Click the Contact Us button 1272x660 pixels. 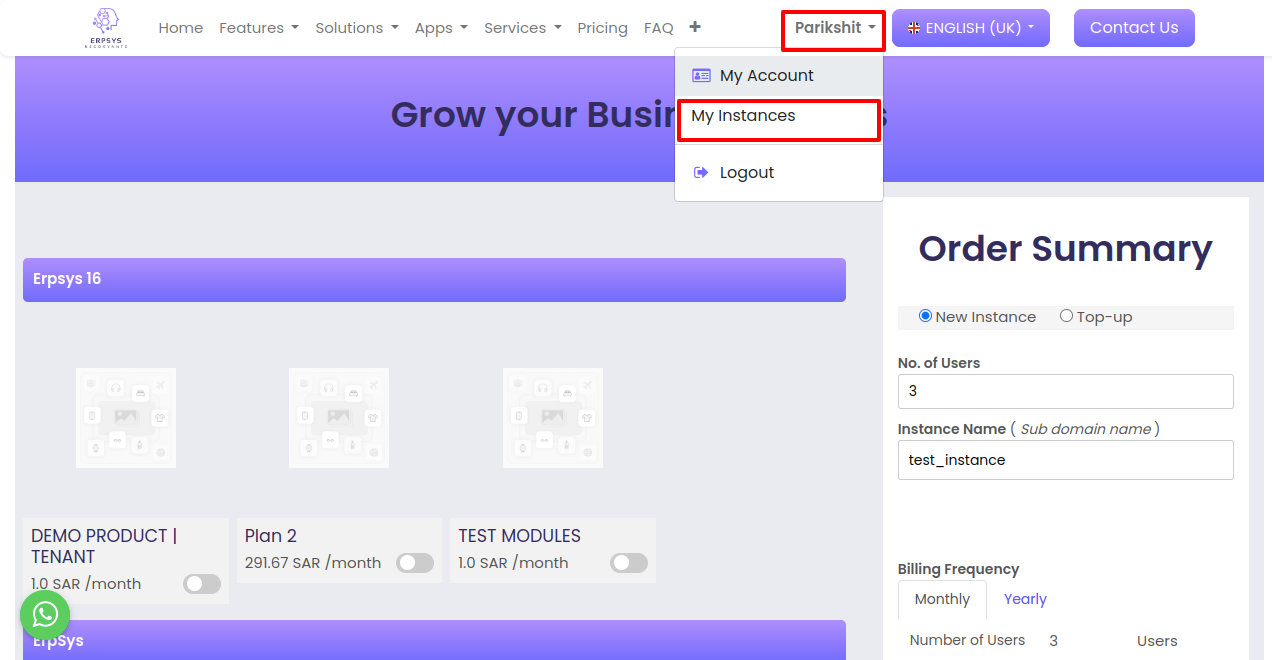click(1134, 28)
